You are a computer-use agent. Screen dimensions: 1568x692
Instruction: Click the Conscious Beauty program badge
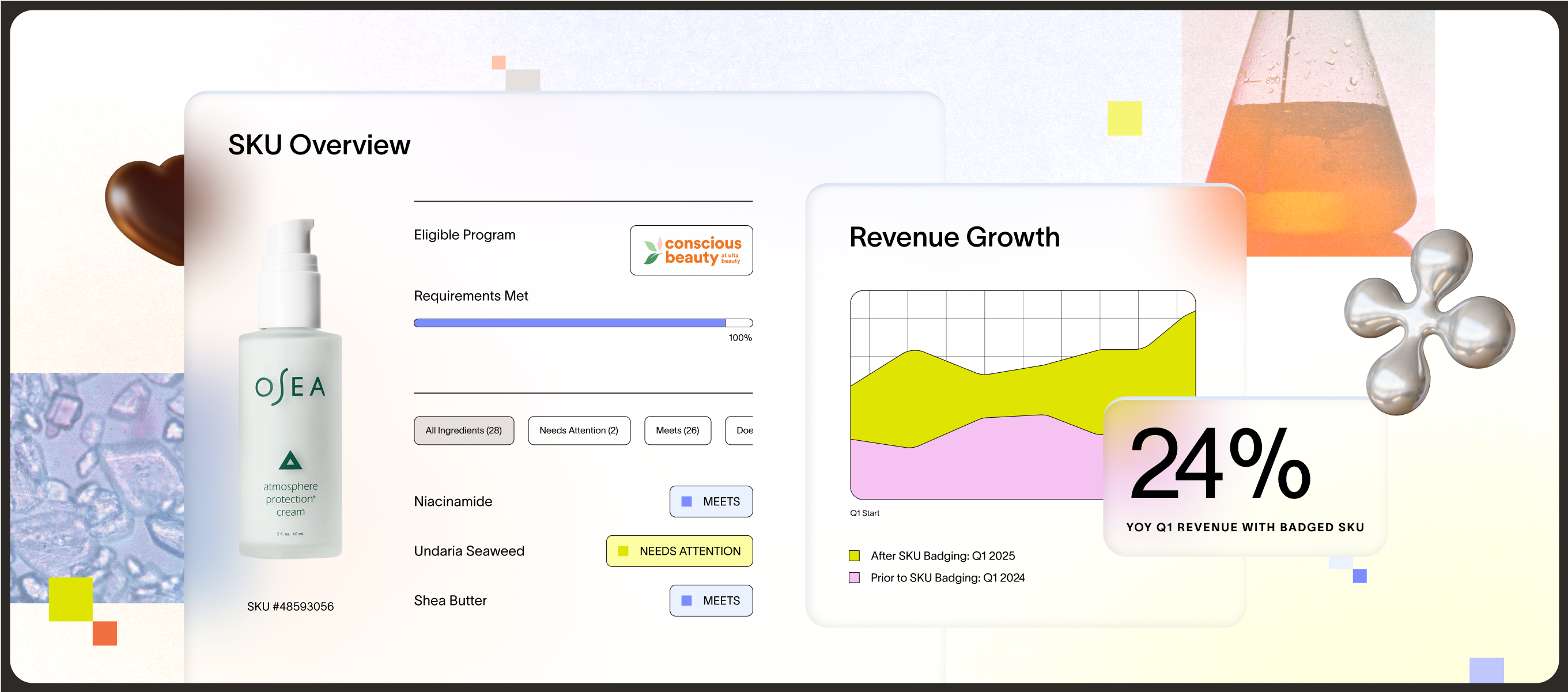click(x=692, y=250)
